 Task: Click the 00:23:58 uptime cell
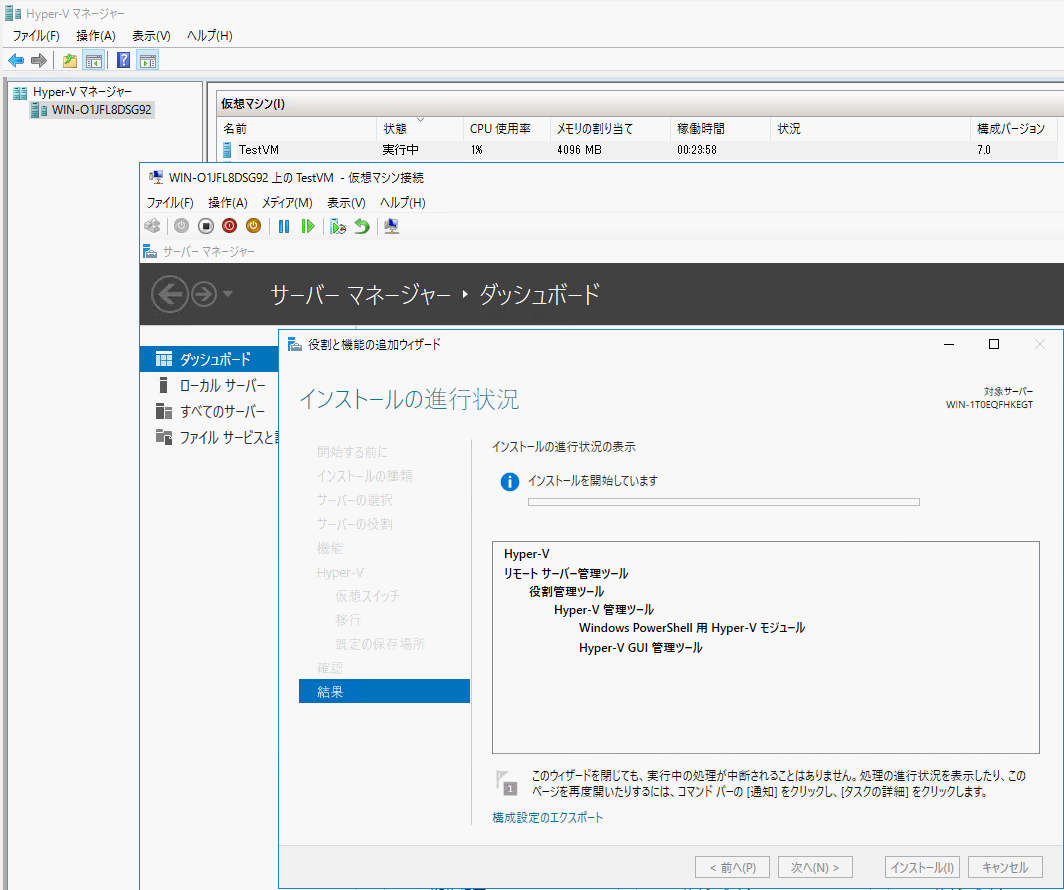click(x=697, y=150)
